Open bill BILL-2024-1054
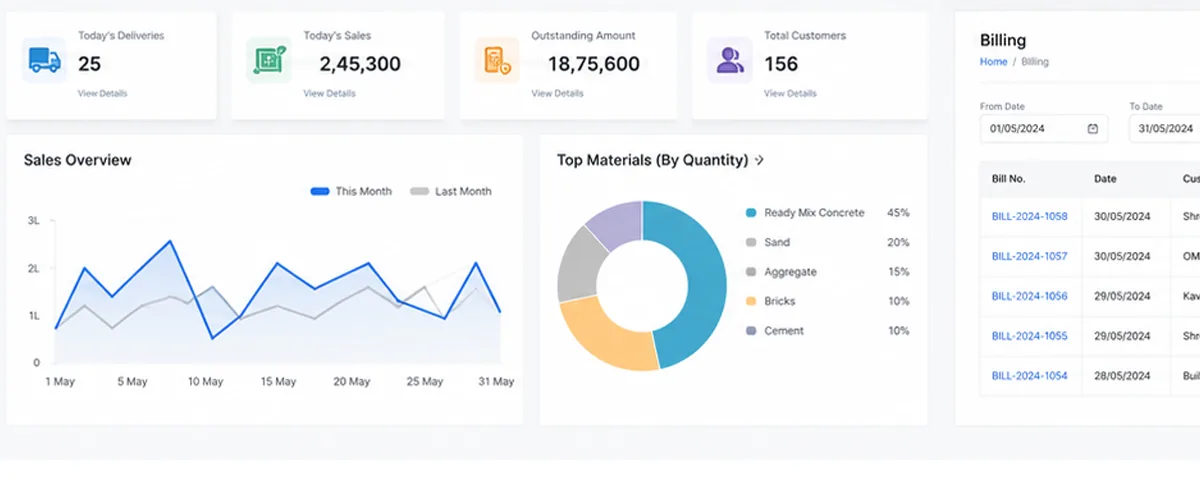1200x500 pixels. point(1029,376)
